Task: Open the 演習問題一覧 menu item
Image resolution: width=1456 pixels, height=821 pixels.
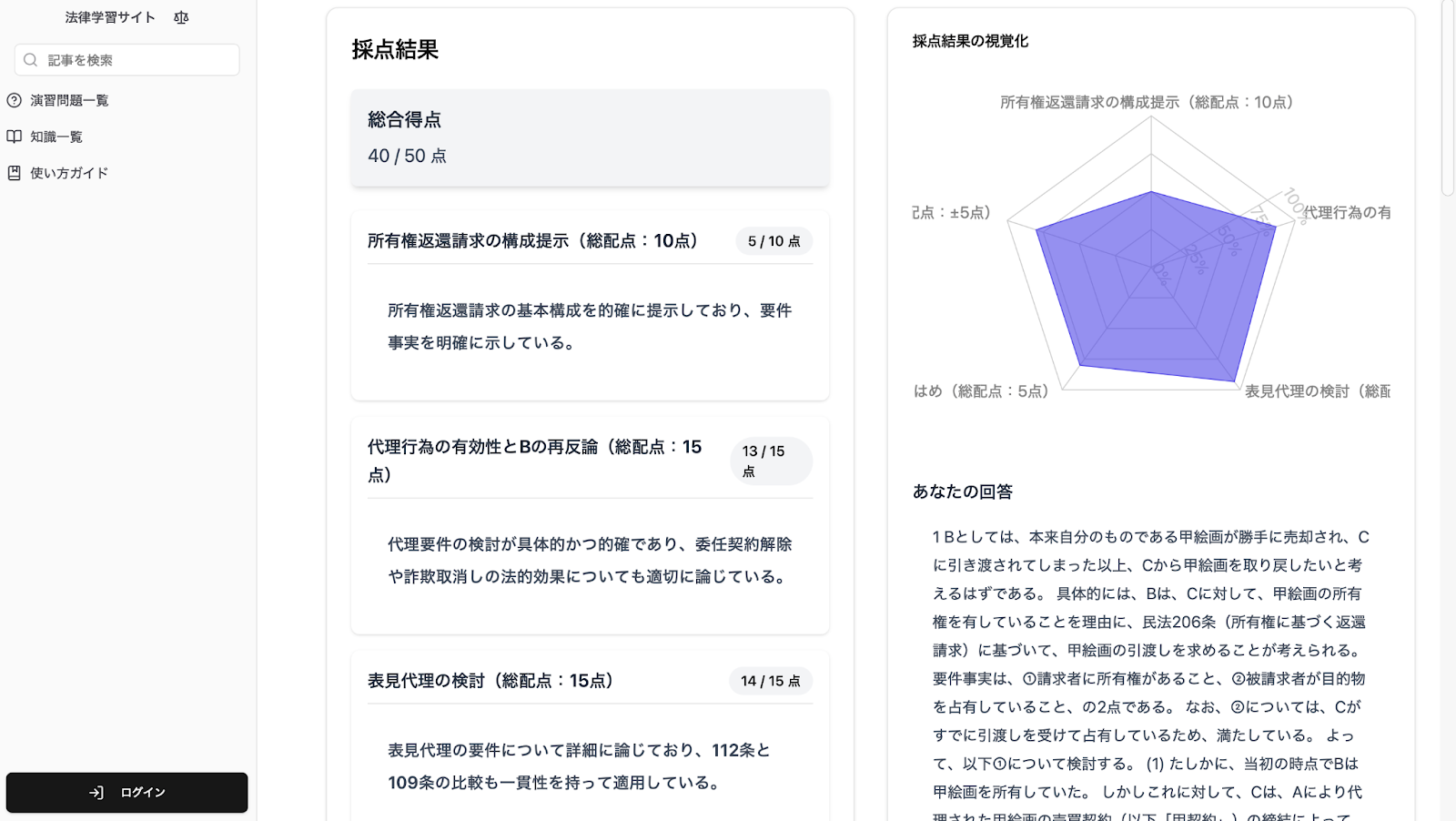Action: pyautogui.click(x=69, y=100)
